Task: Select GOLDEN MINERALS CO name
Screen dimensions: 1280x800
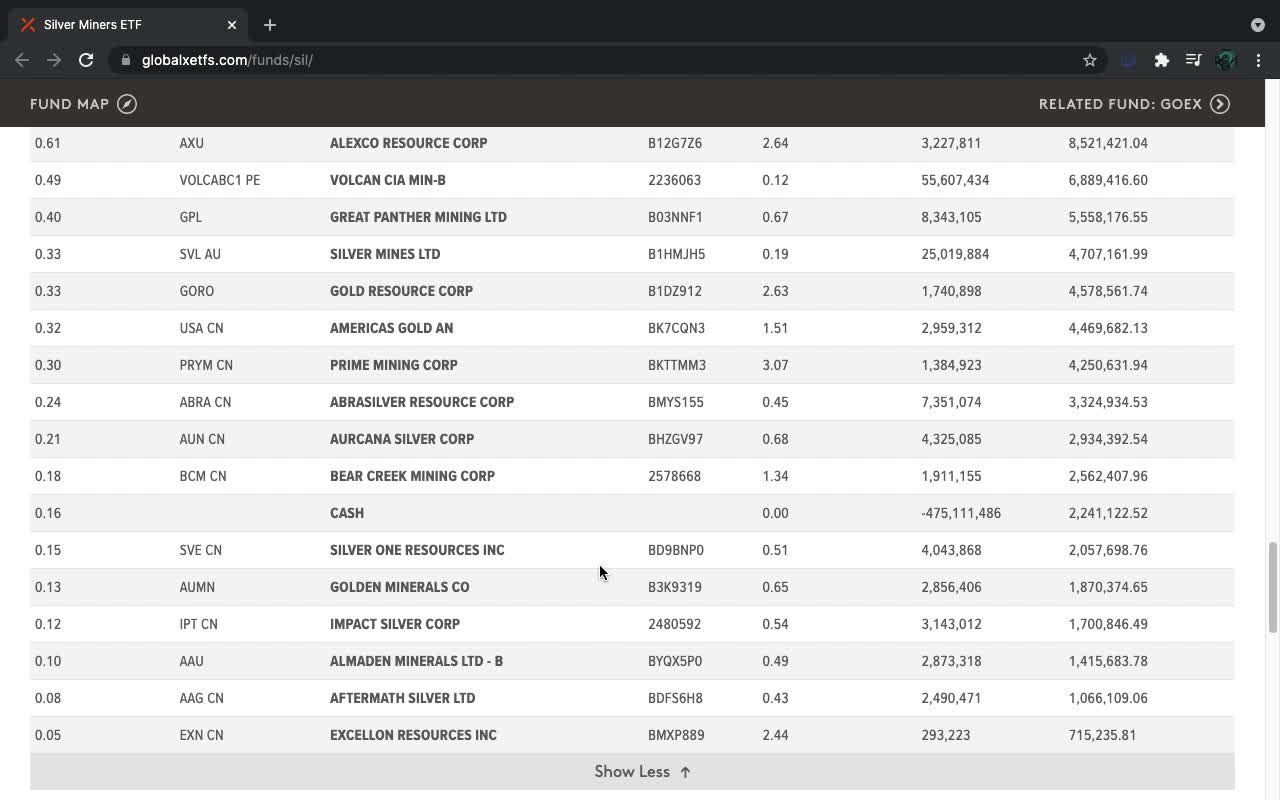Action: (x=399, y=587)
